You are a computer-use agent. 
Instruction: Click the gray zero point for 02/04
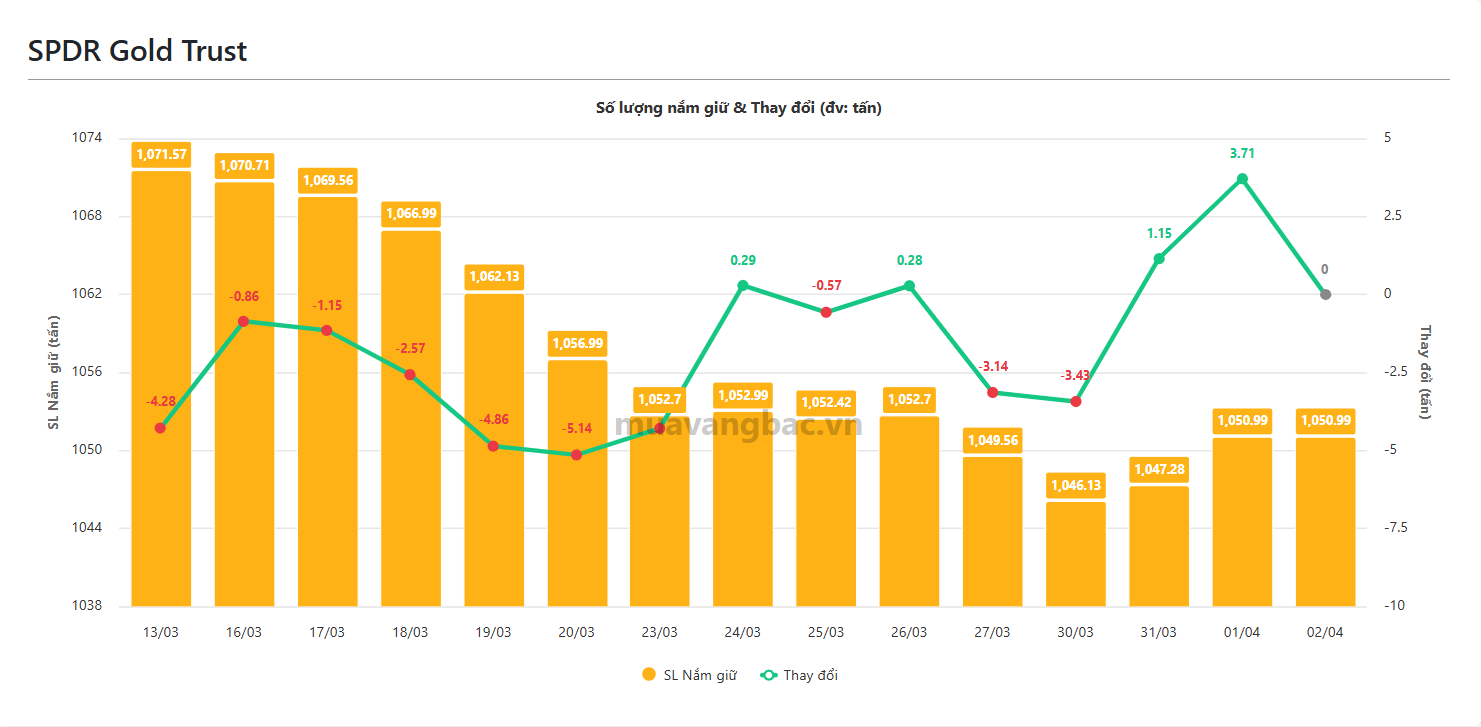pos(1325,294)
